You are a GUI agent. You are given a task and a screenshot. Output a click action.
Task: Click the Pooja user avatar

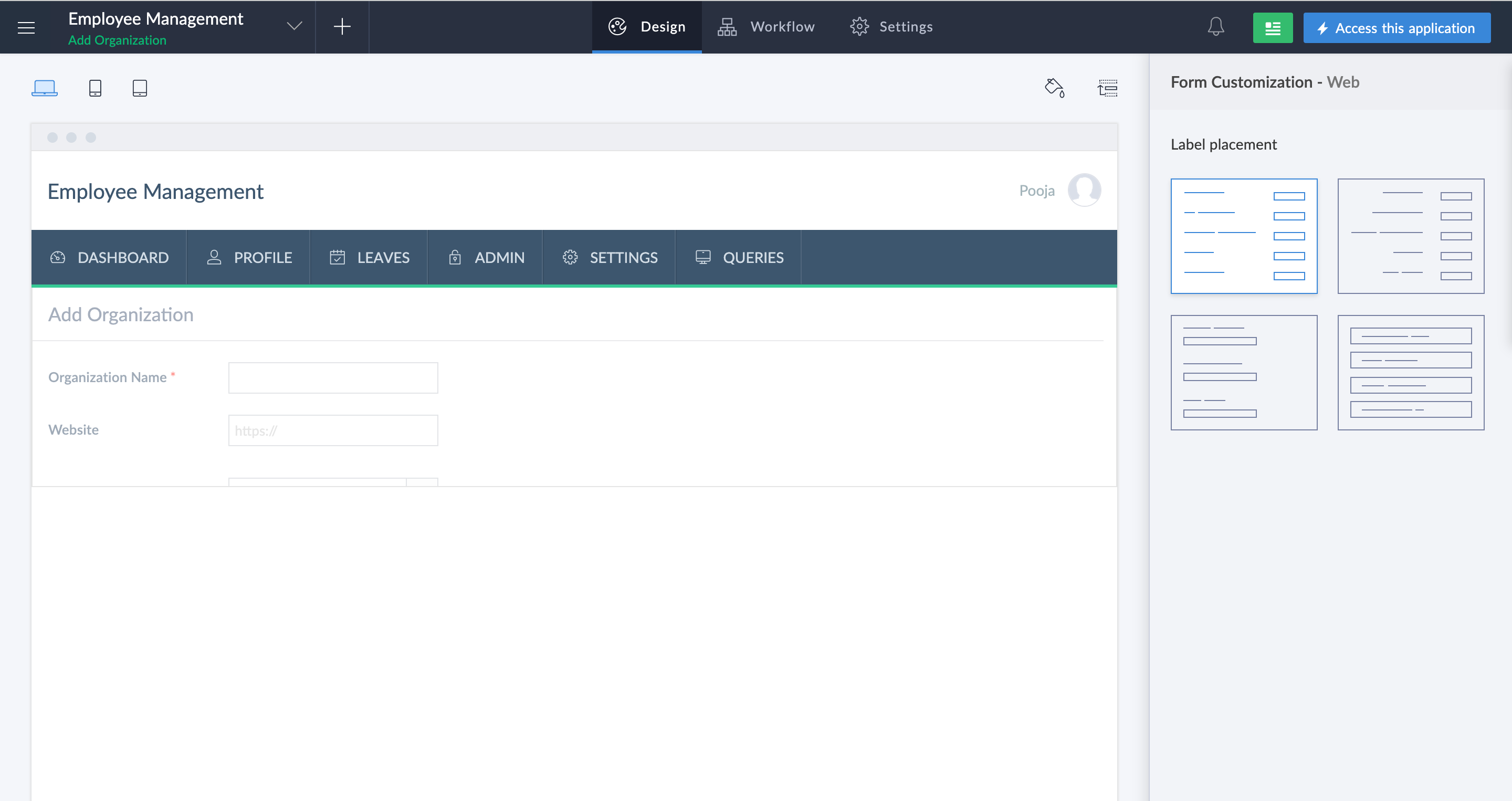[1084, 190]
